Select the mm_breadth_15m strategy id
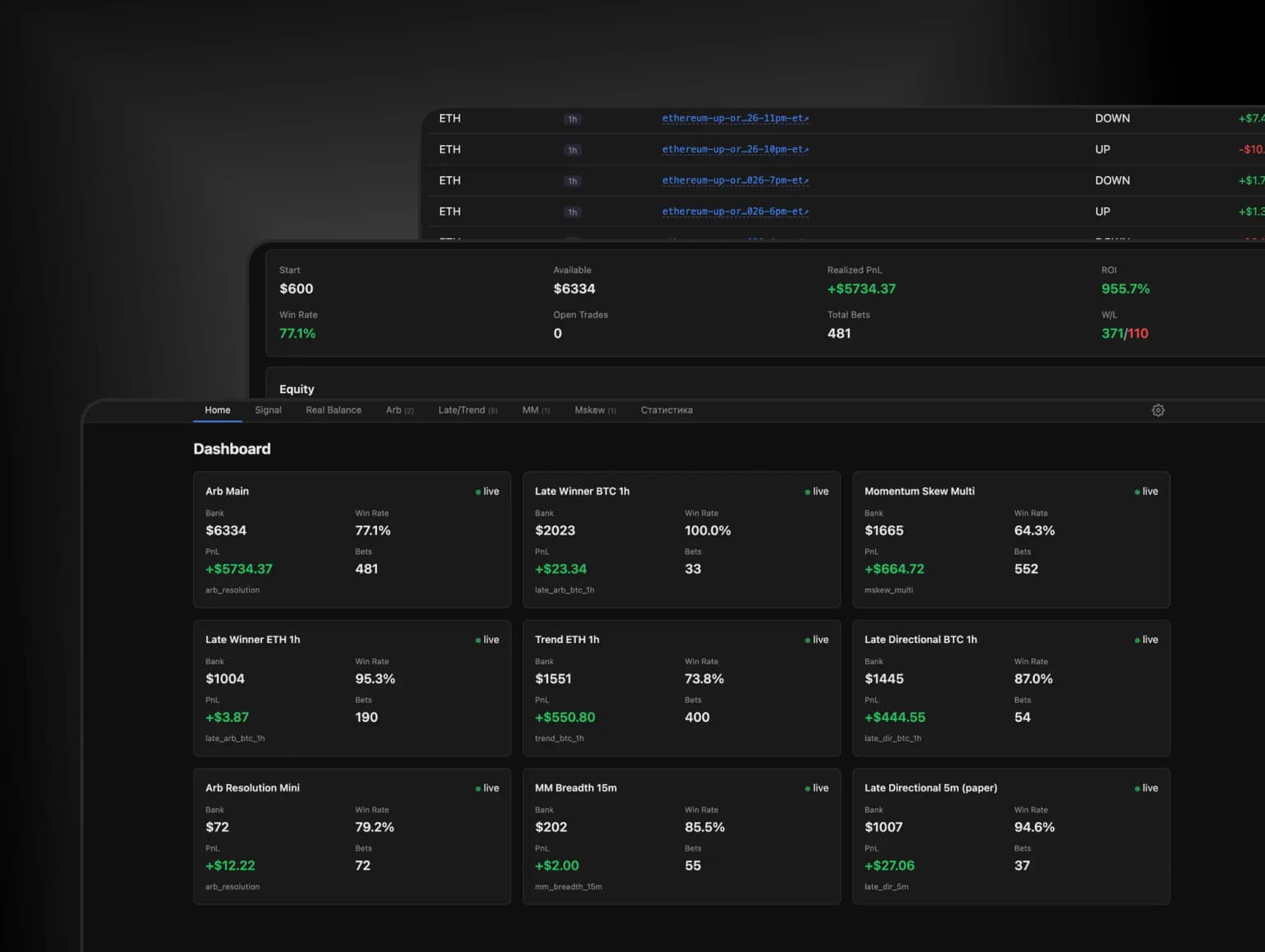Screen dimensions: 1265x952 coord(569,886)
